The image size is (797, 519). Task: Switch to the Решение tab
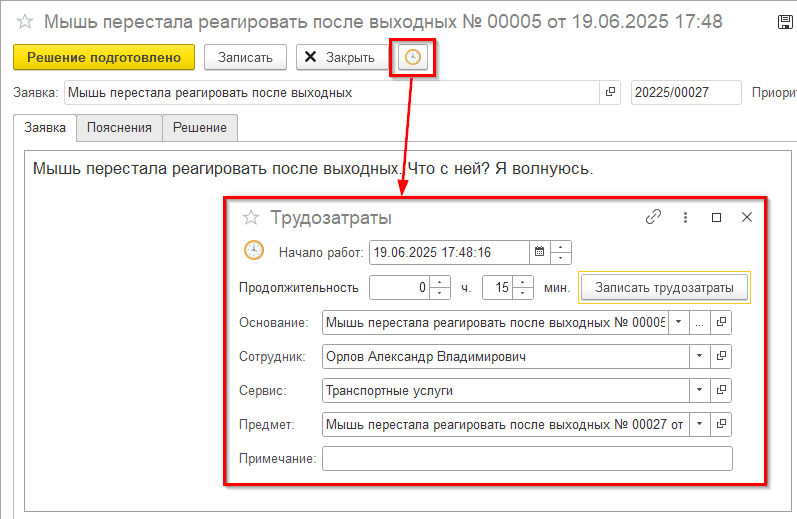click(200, 128)
